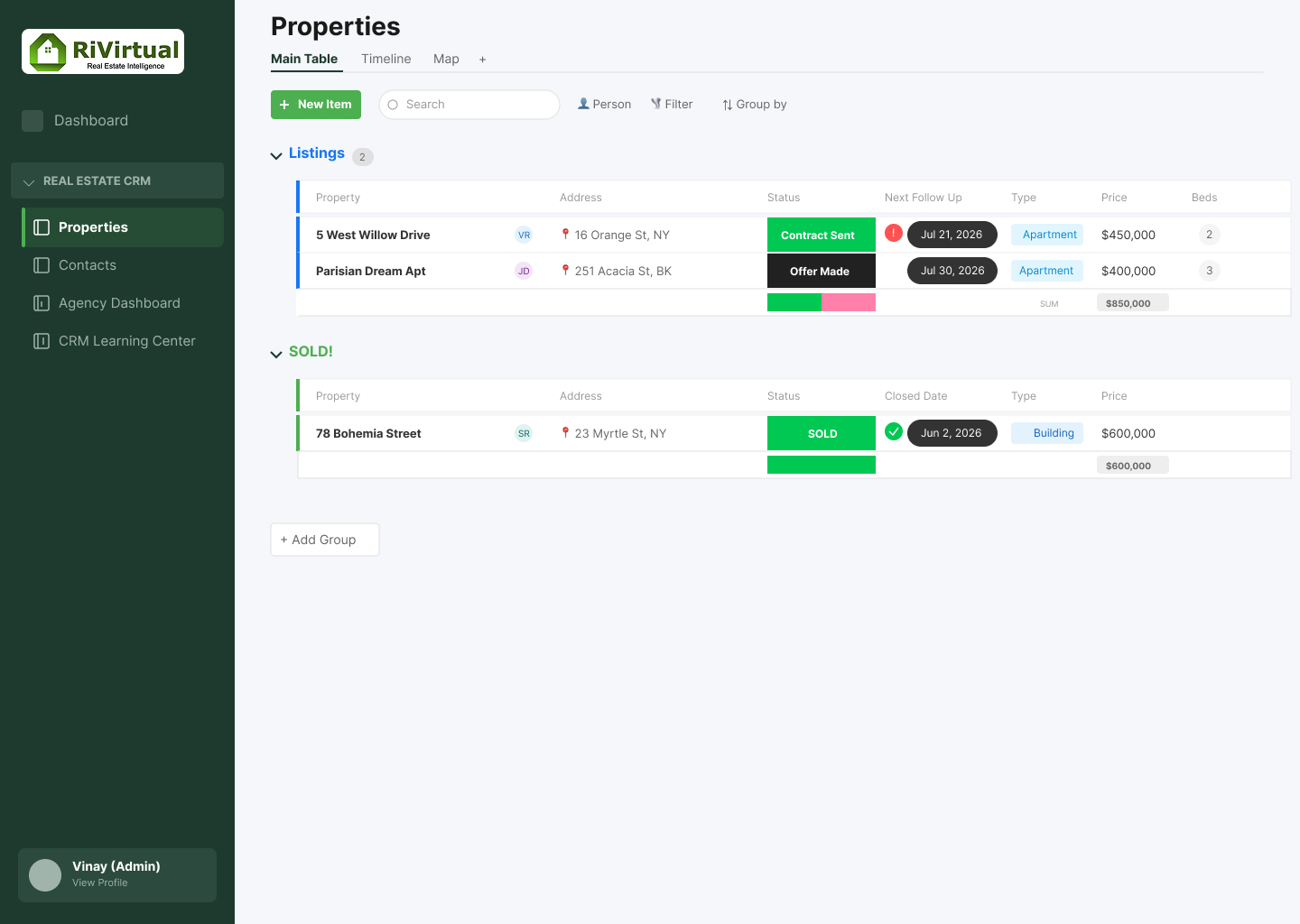Click the Next Follow Up column header

click(924, 198)
